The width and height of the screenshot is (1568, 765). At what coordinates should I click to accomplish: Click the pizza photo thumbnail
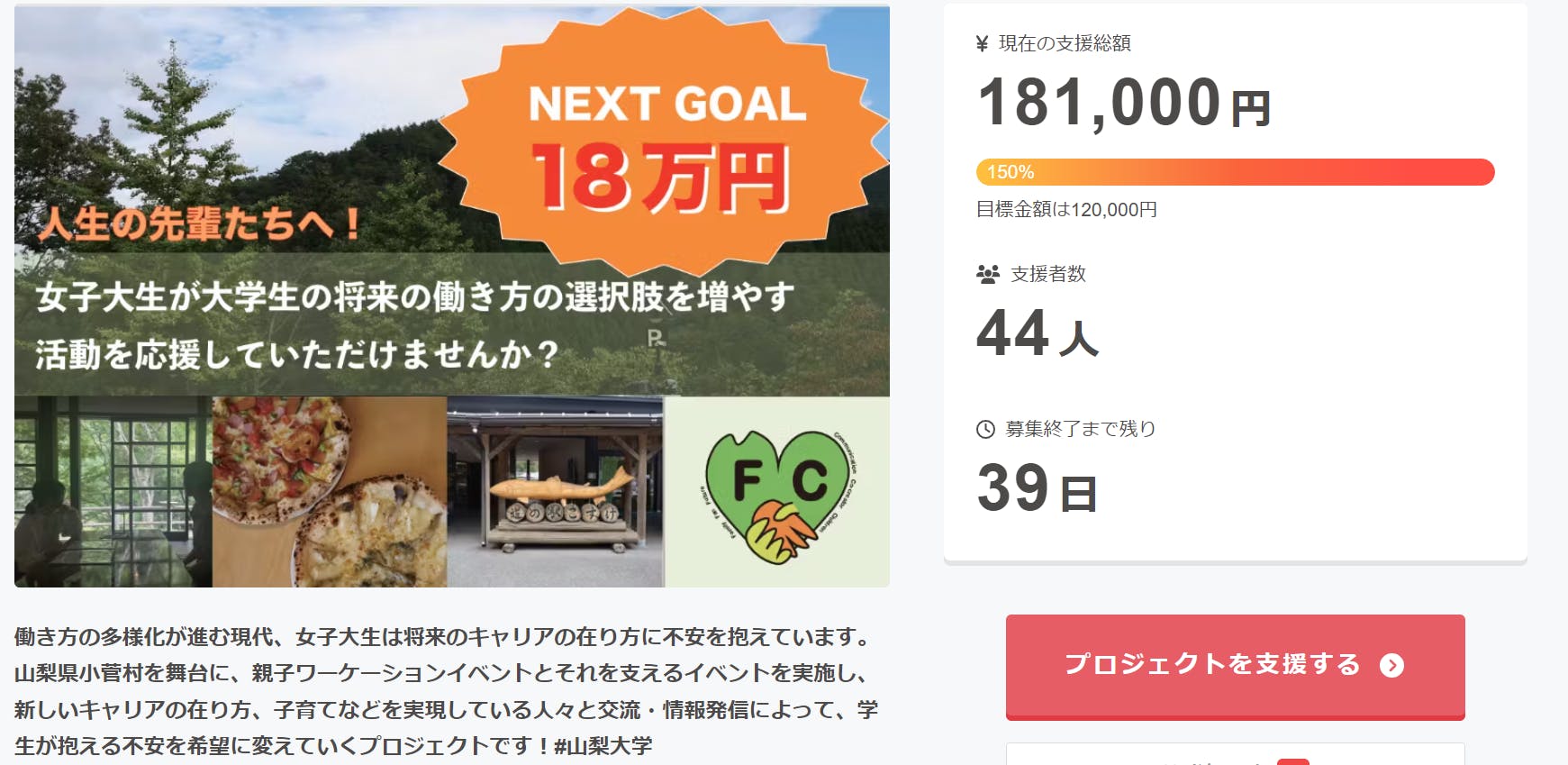tap(330, 492)
